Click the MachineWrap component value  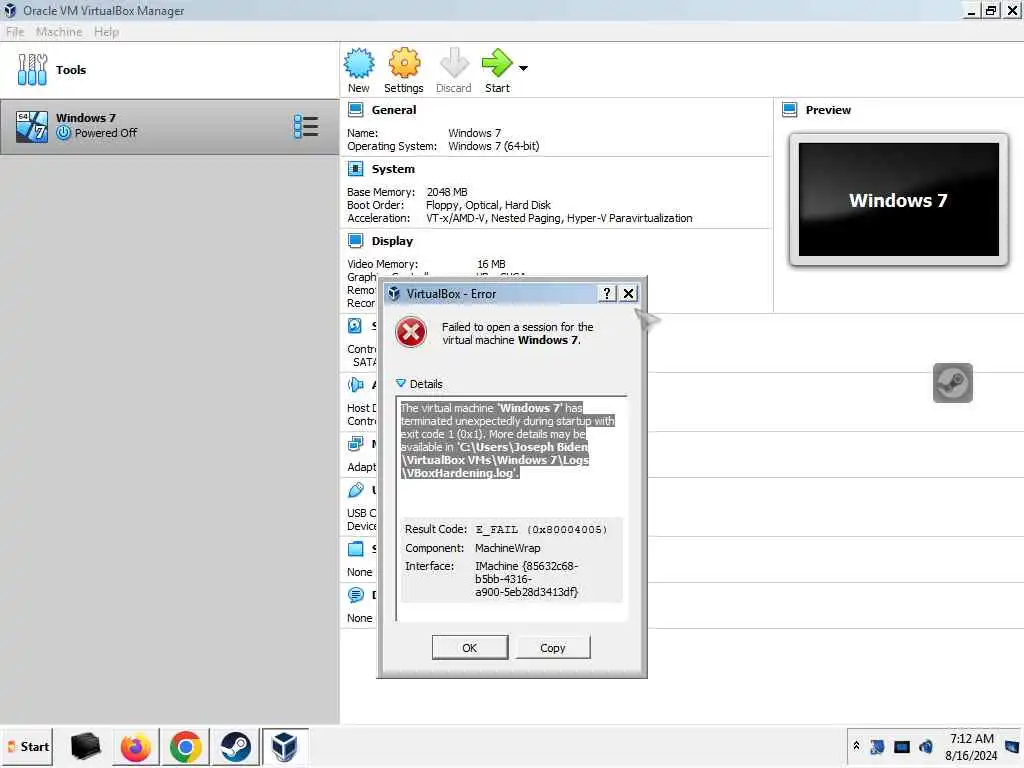(507, 548)
